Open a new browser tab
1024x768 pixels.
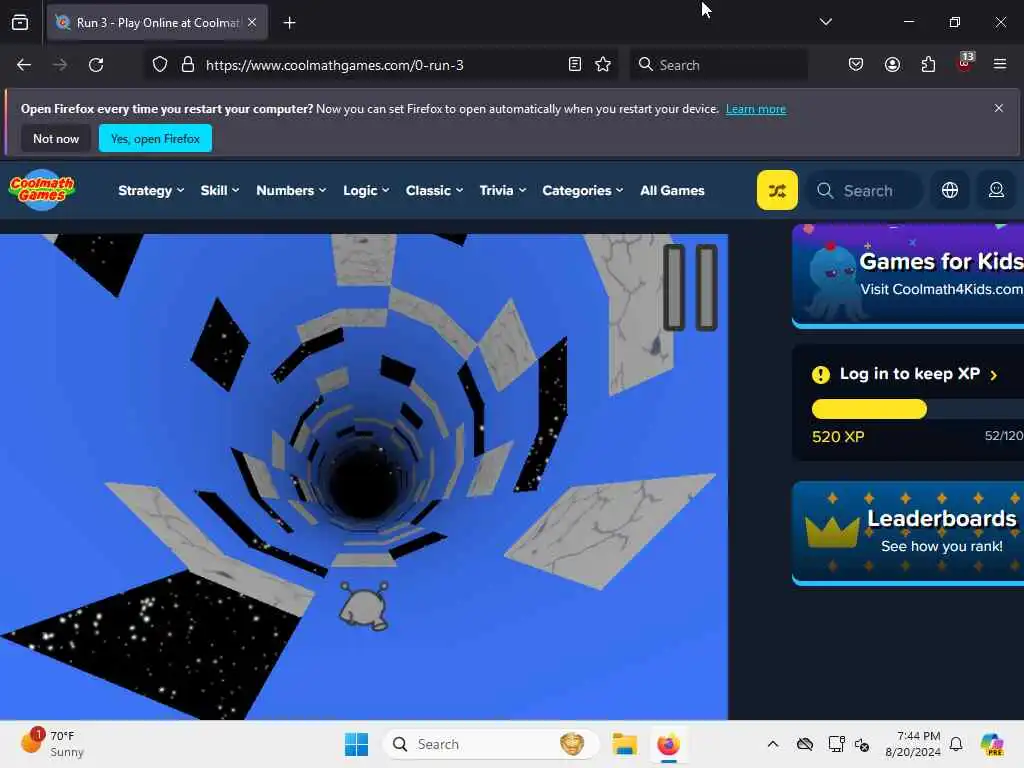point(289,23)
